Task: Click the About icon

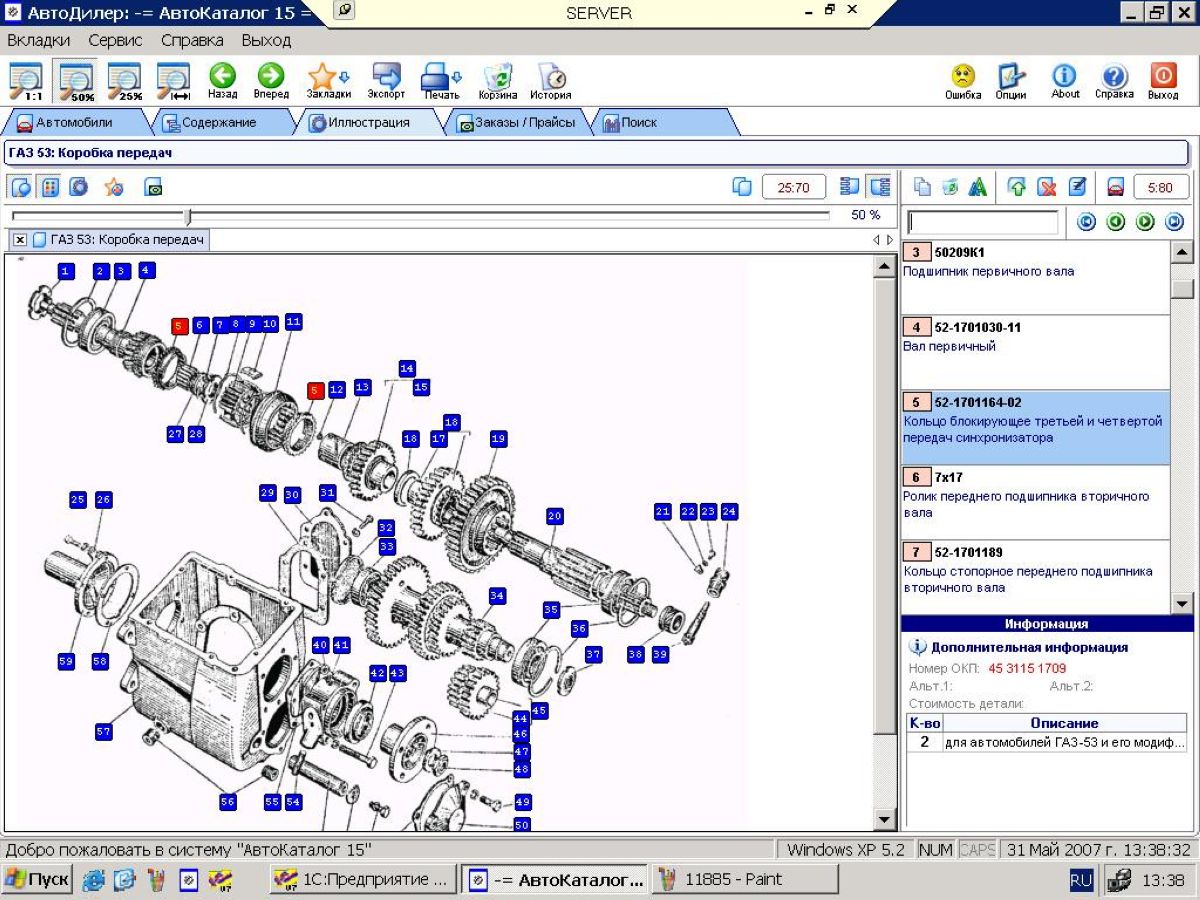Action: 1065,81
